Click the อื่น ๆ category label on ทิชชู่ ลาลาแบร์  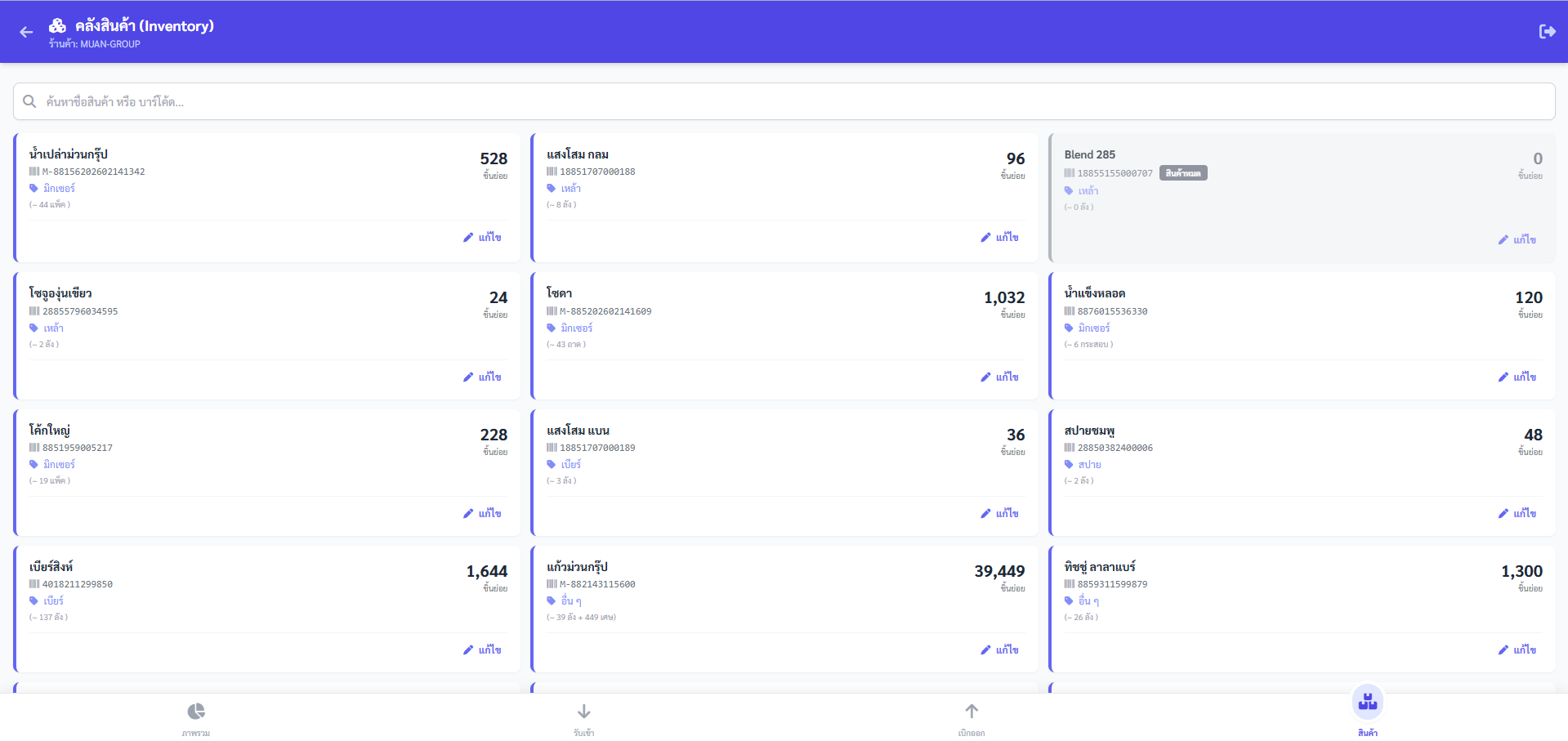(1088, 601)
